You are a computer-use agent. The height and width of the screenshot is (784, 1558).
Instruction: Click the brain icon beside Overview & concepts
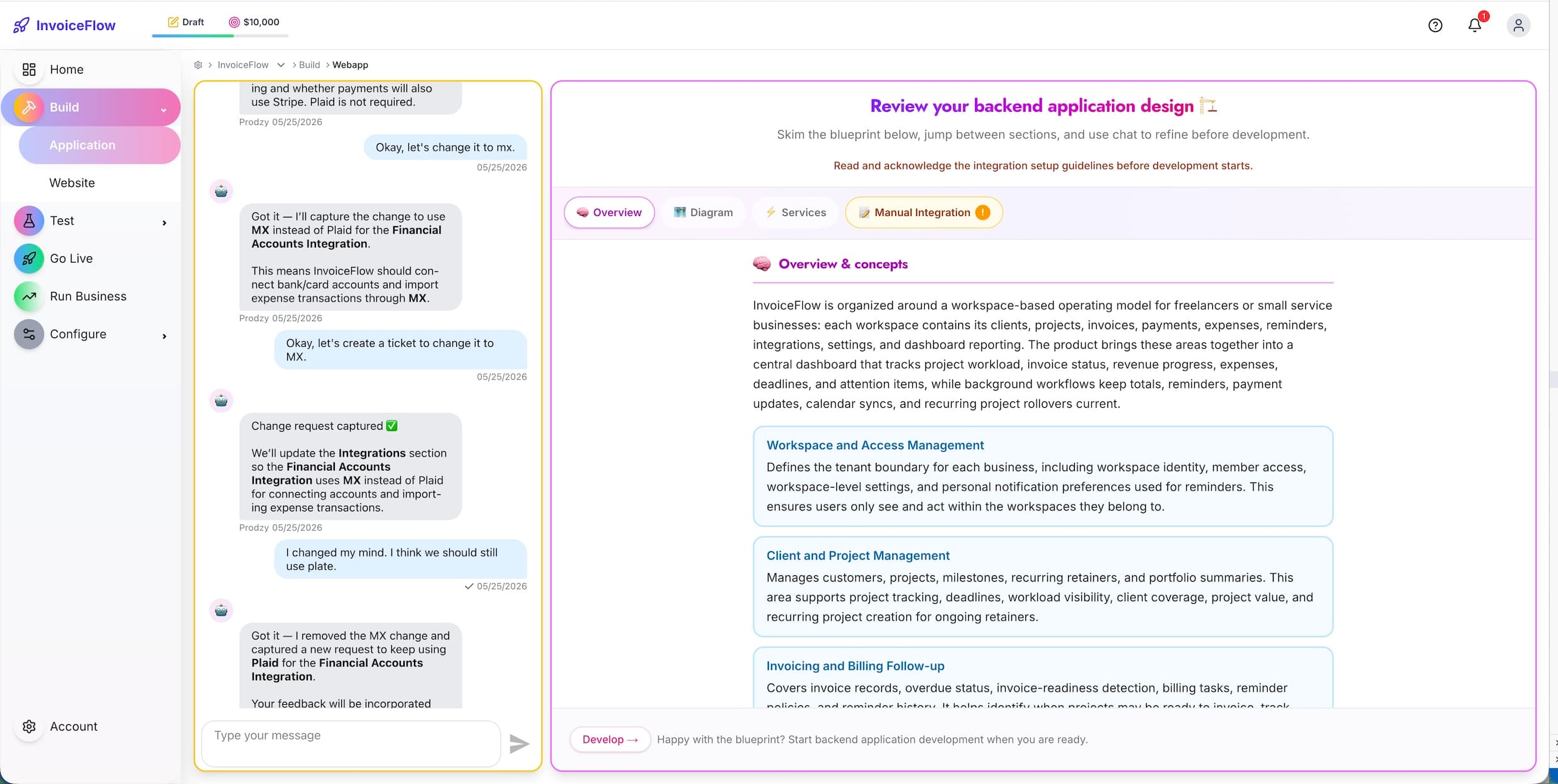coord(762,264)
